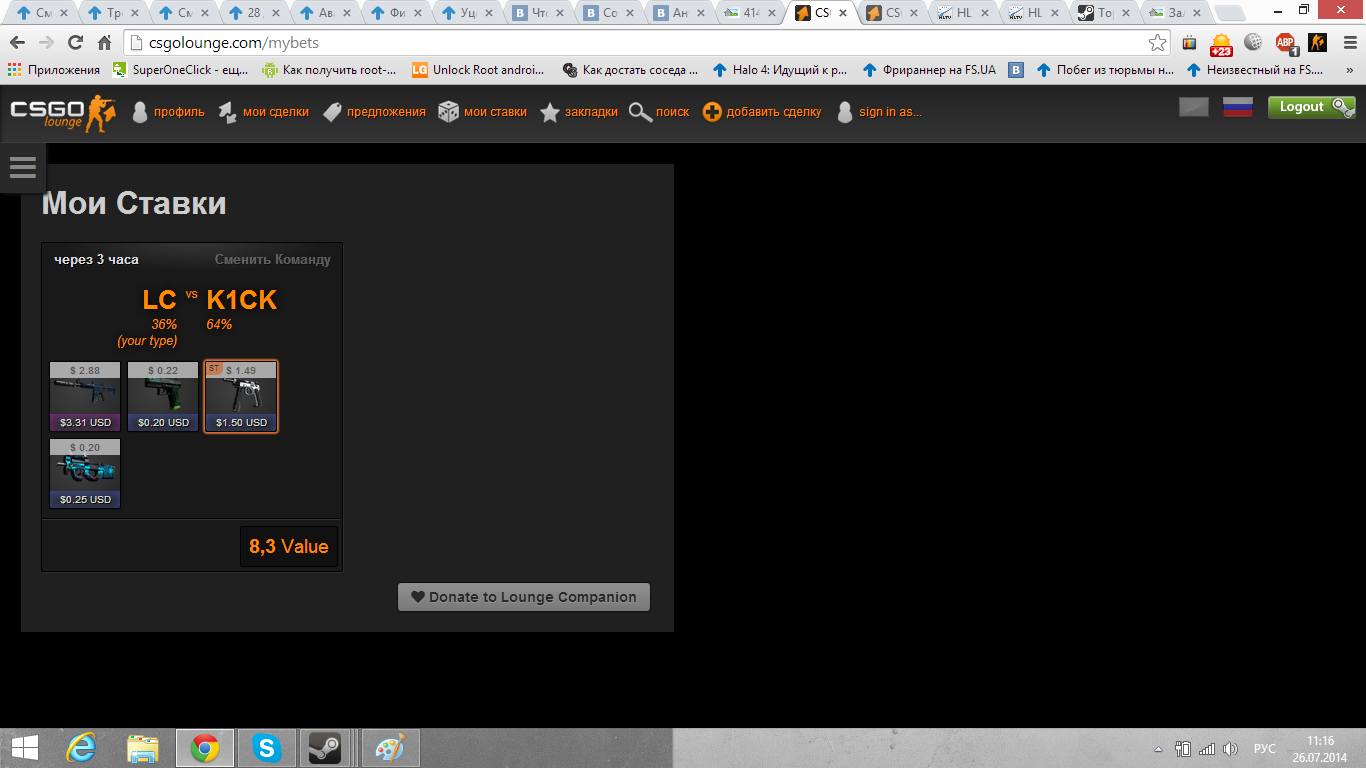Click the browser back arrow

[x=18, y=43]
